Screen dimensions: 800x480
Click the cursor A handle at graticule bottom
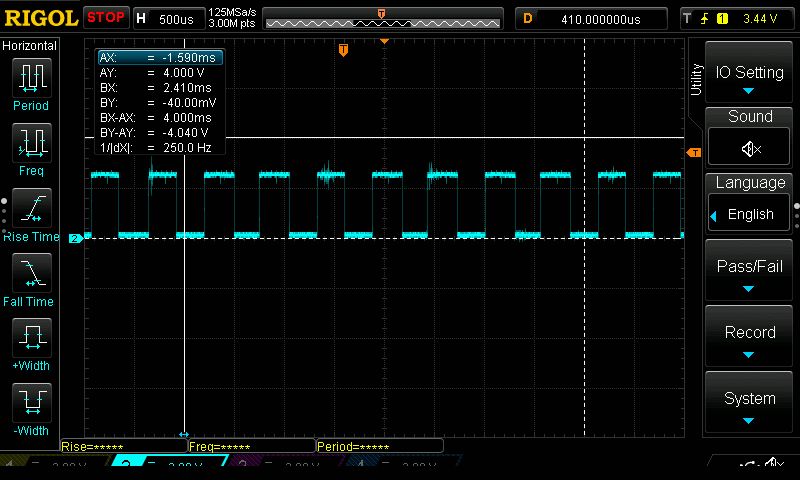click(184, 435)
